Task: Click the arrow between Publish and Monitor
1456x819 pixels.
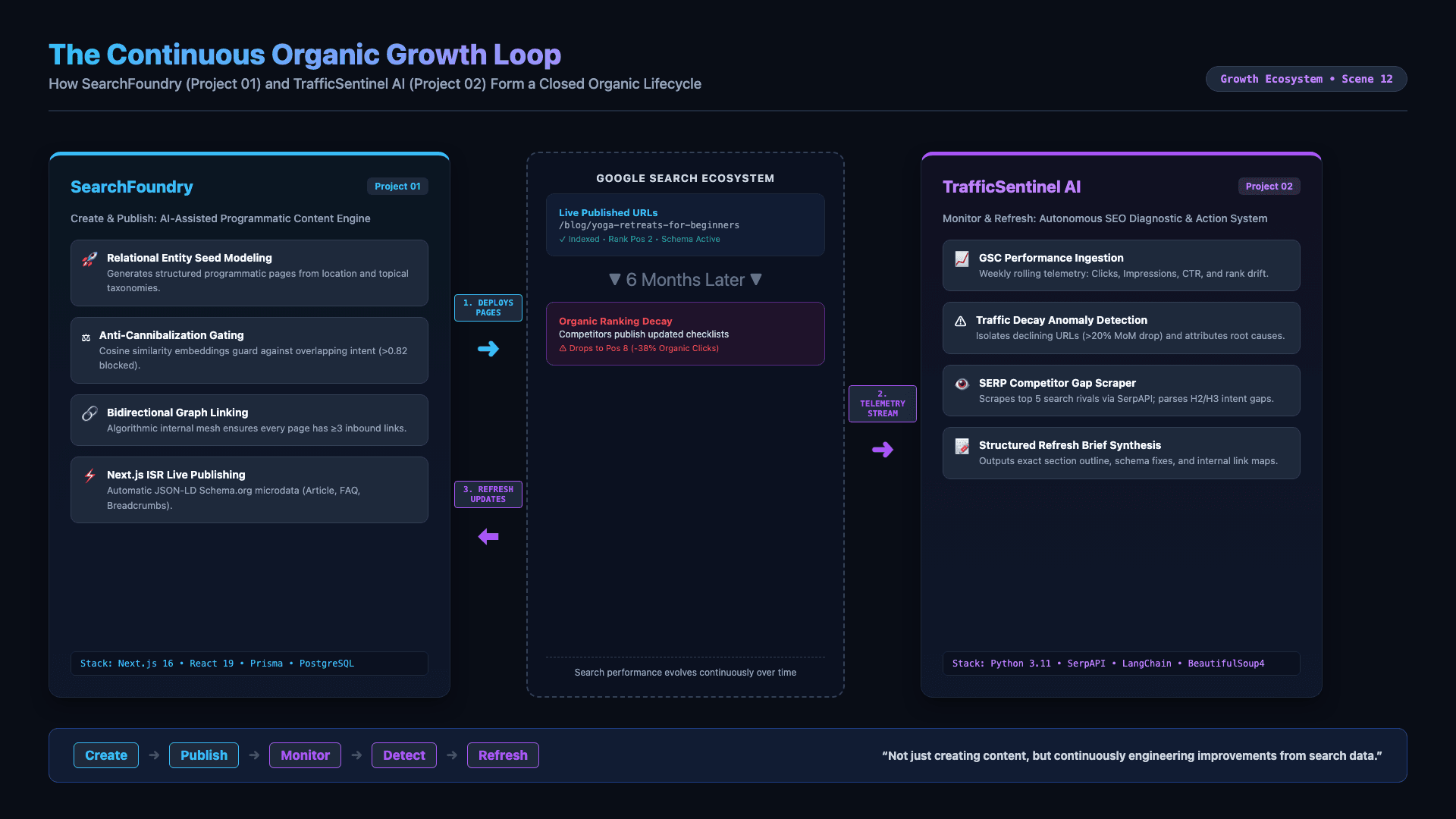Action: tap(254, 755)
